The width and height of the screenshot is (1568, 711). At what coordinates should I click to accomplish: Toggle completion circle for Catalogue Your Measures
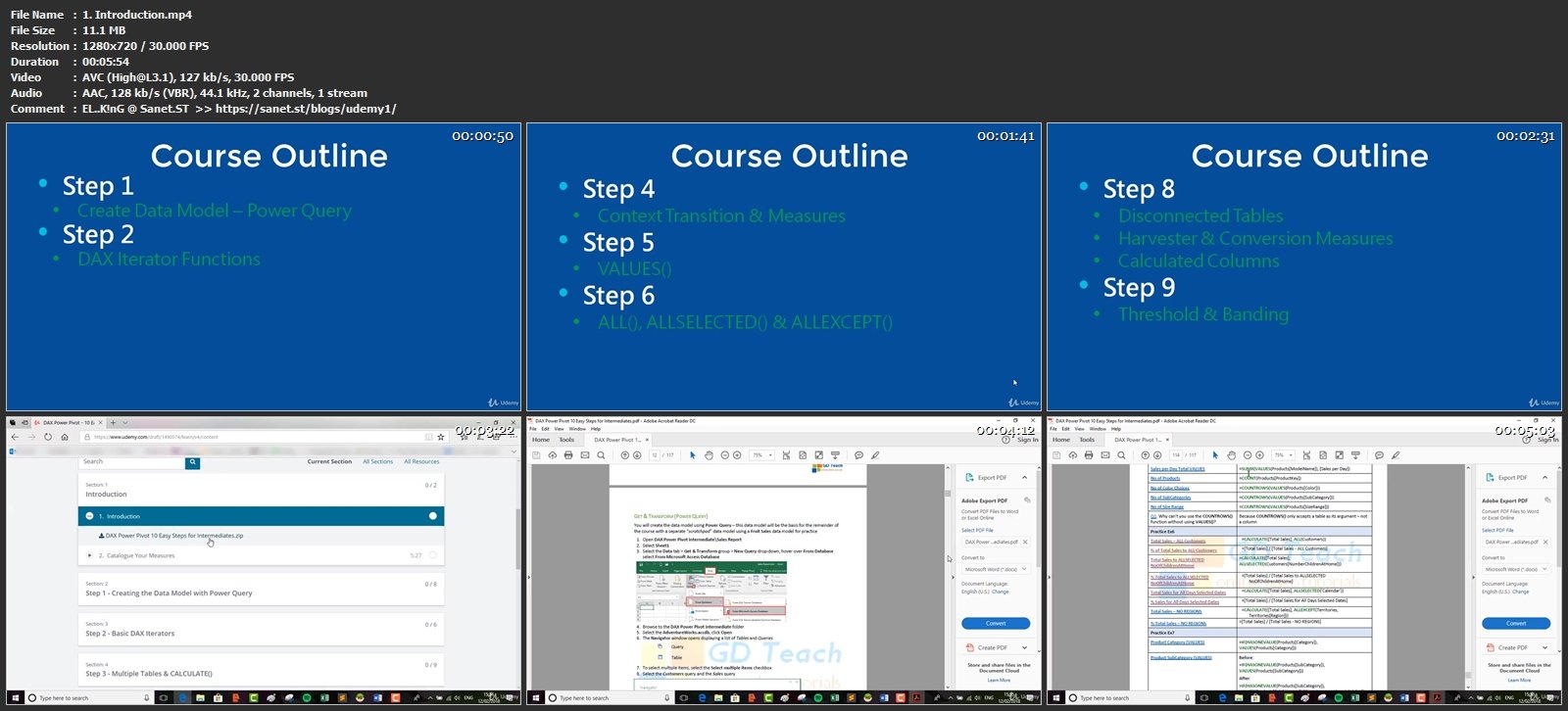point(433,555)
